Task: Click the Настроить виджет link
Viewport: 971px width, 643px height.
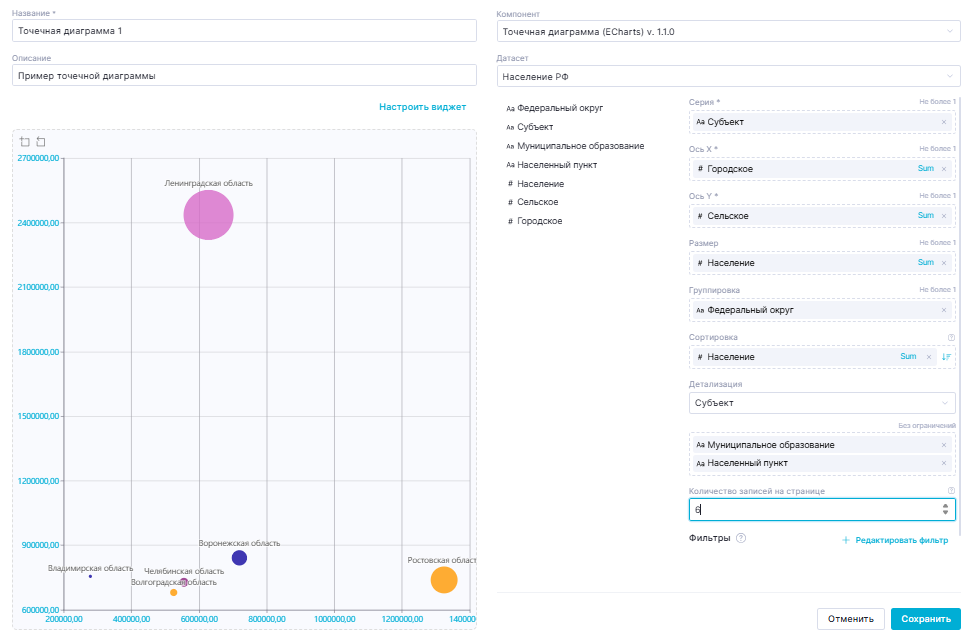Action: tap(422, 106)
